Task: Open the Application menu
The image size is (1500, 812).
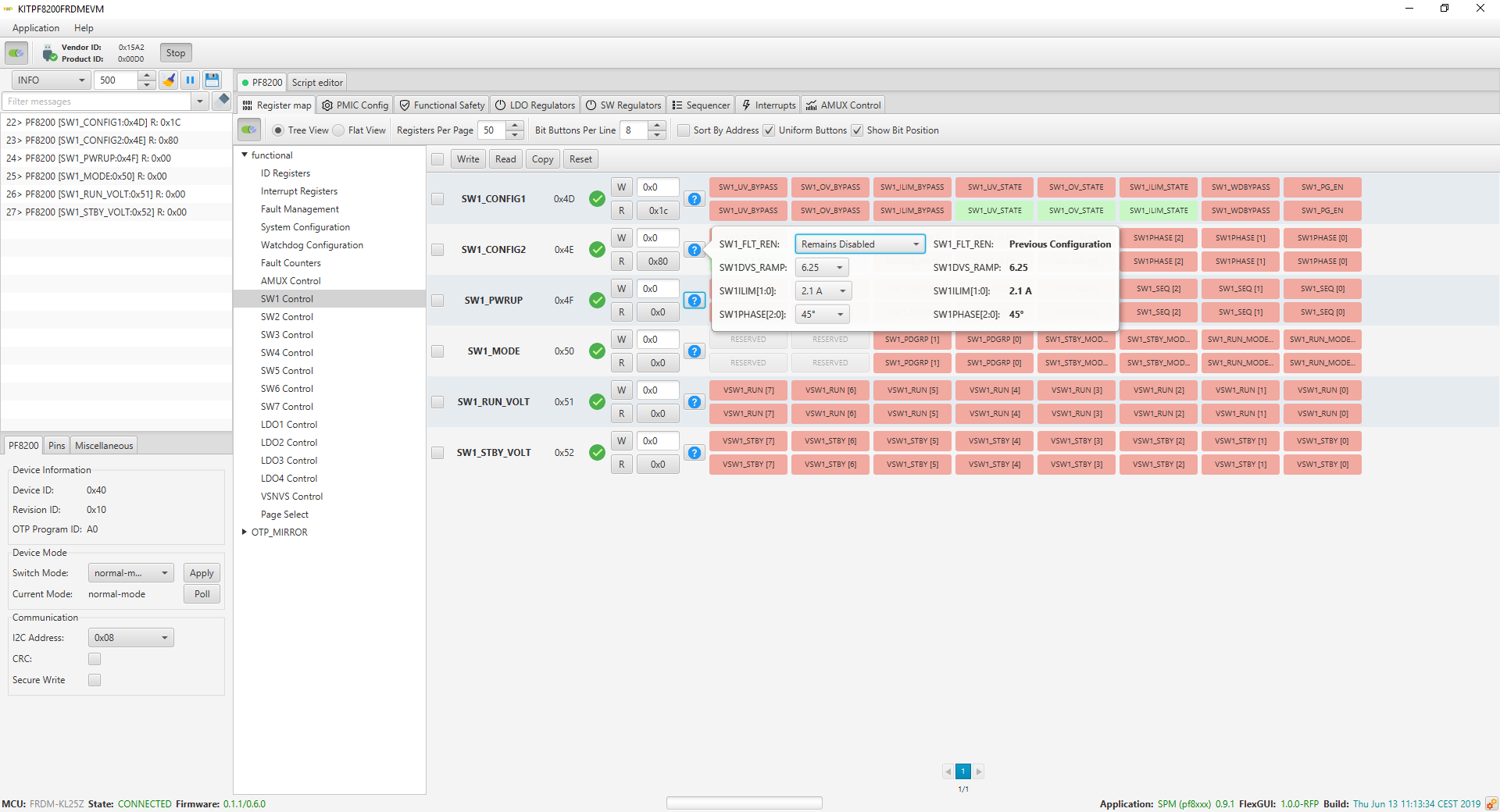Action: [36, 28]
